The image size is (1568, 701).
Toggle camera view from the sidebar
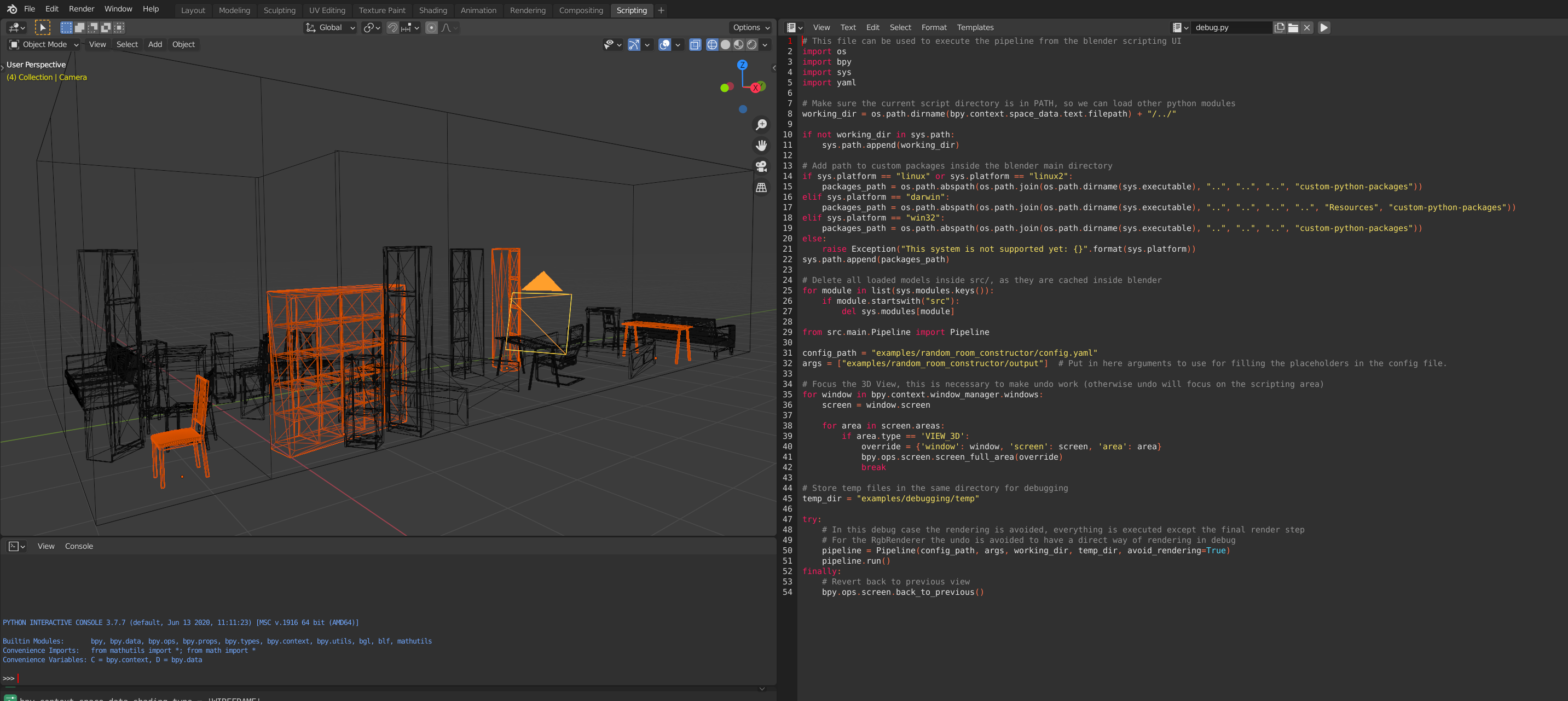(x=761, y=166)
